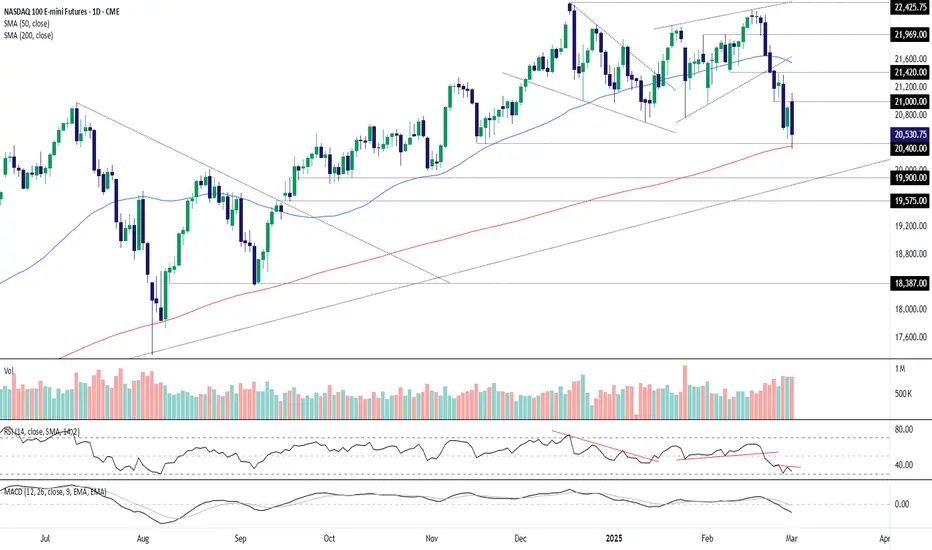Click the 18,387.00 price level label
The image size is (932, 550).
911,283
